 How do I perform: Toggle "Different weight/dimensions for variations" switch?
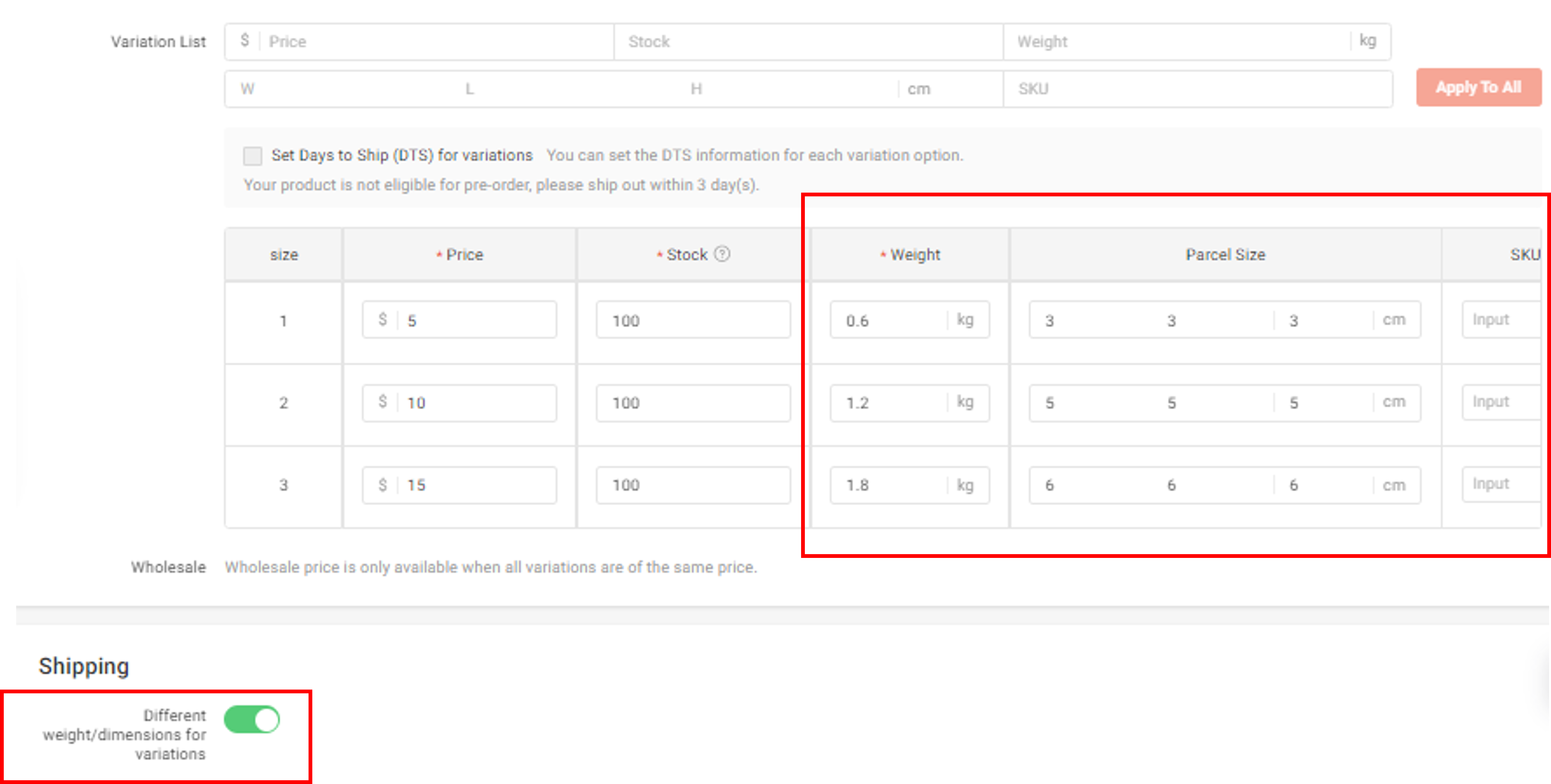pyautogui.click(x=252, y=719)
